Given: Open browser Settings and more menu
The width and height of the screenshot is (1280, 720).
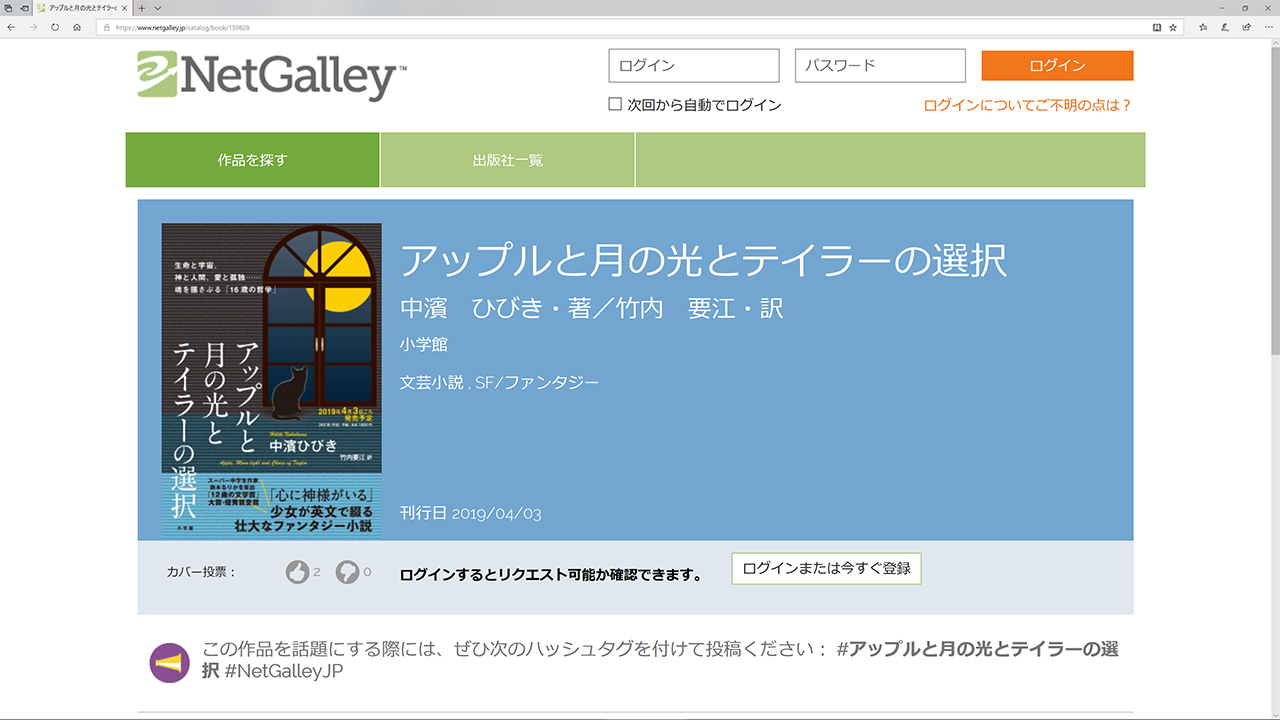Looking at the screenshot, I should click(1267, 27).
